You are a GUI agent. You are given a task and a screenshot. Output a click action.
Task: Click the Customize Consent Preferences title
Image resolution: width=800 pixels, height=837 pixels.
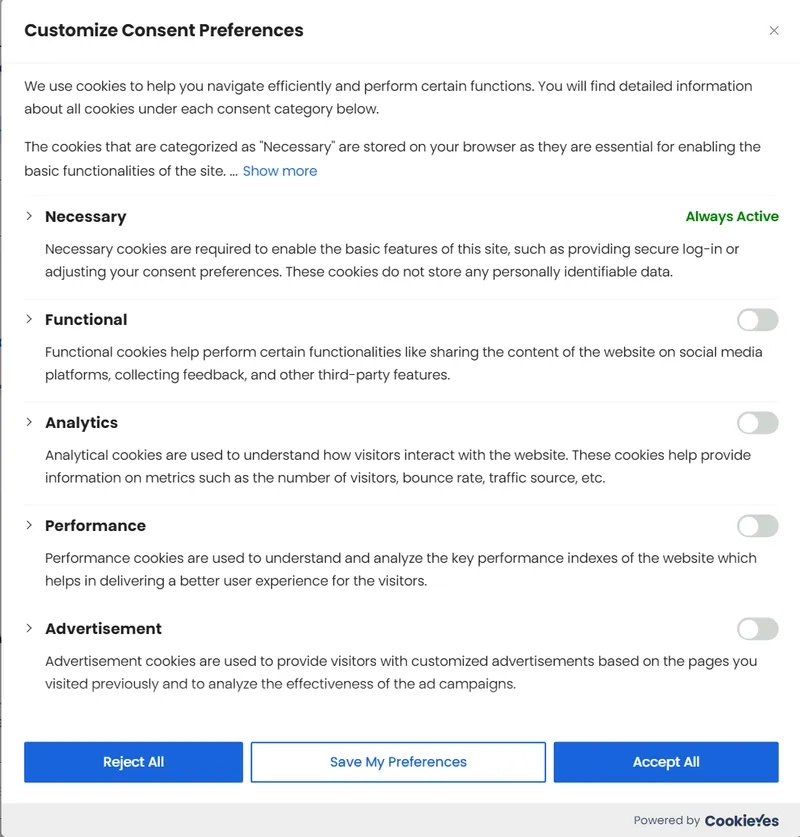163,30
